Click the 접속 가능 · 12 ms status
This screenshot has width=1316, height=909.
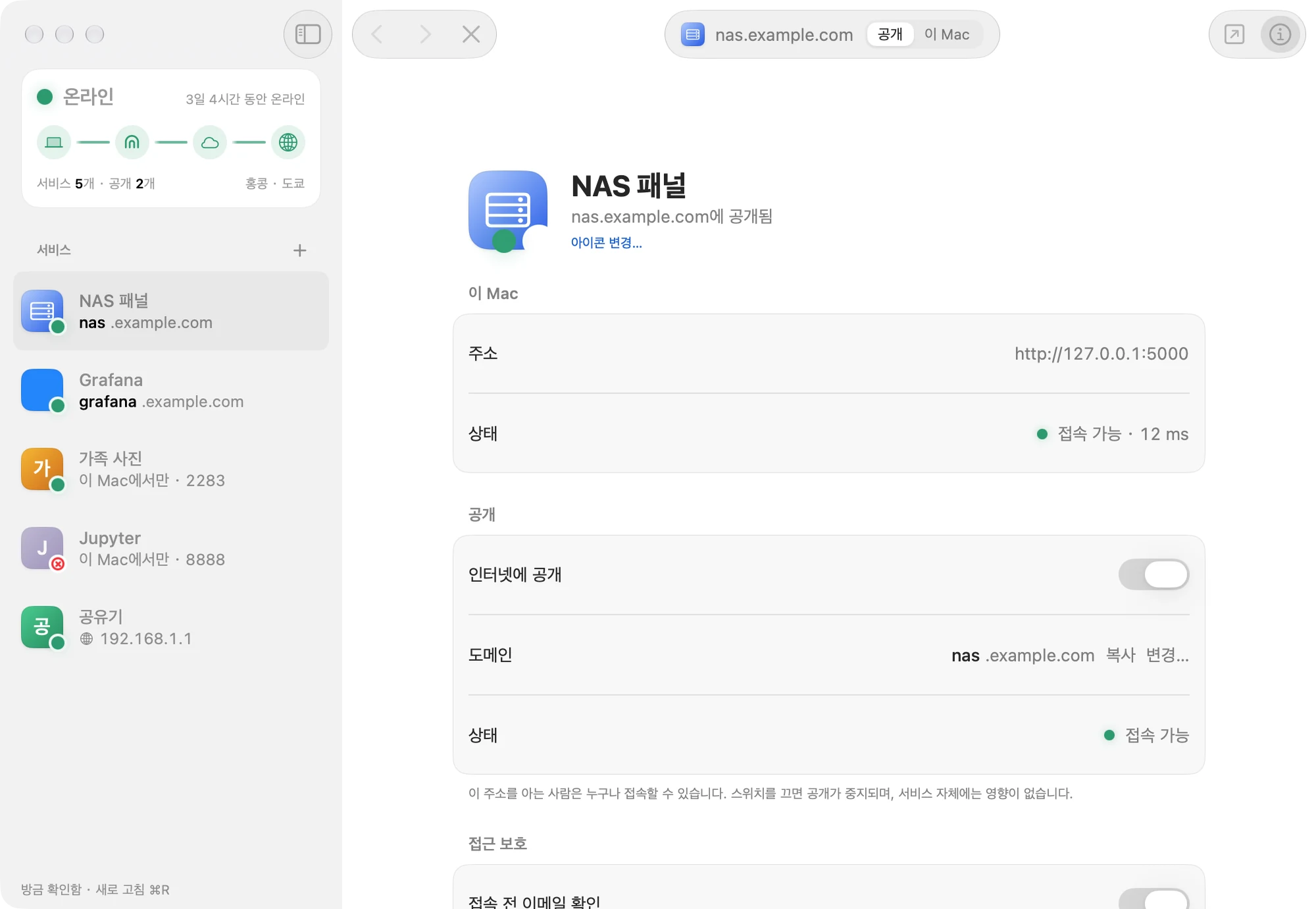point(1113,434)
